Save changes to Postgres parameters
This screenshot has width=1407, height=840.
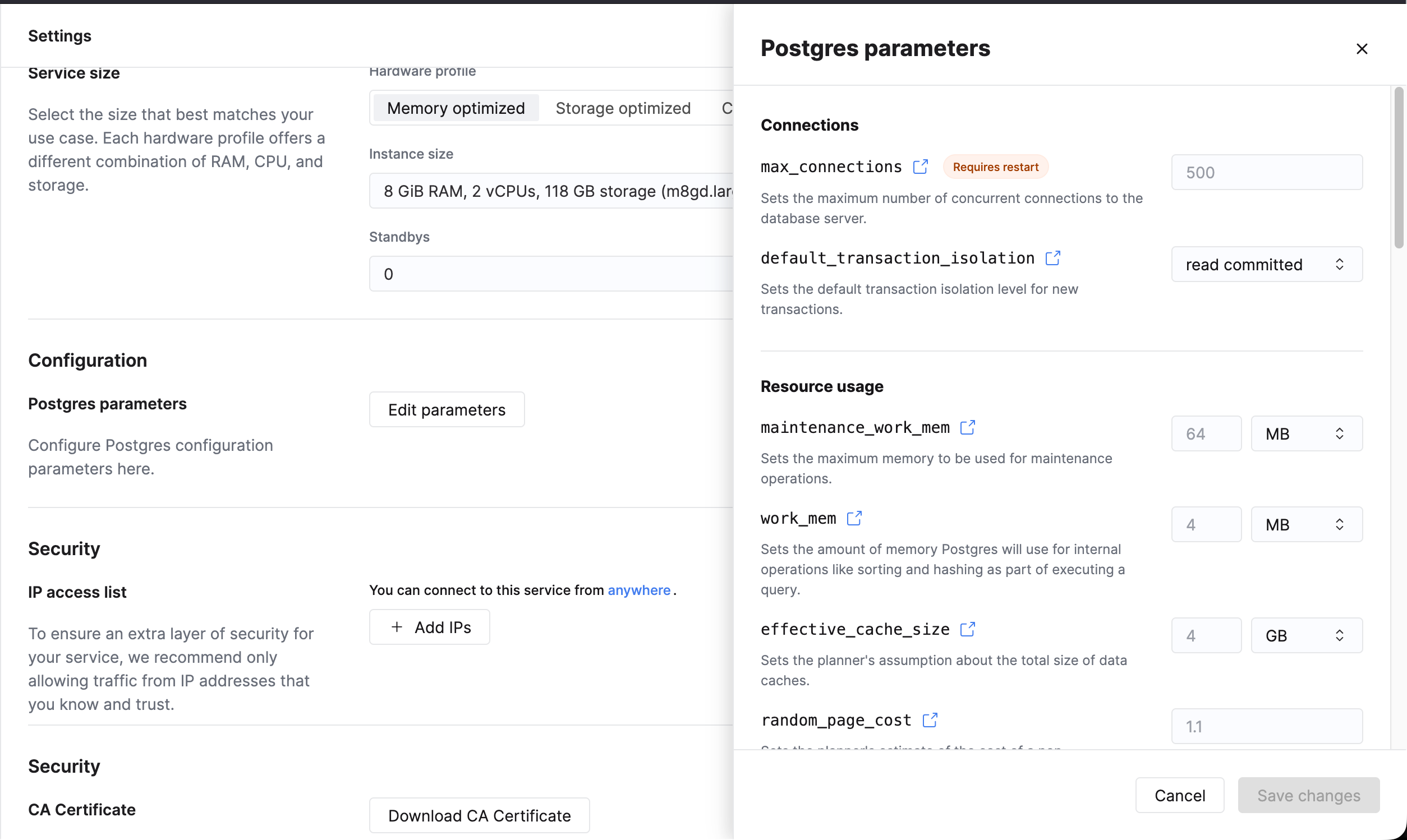click(1308, 795)
